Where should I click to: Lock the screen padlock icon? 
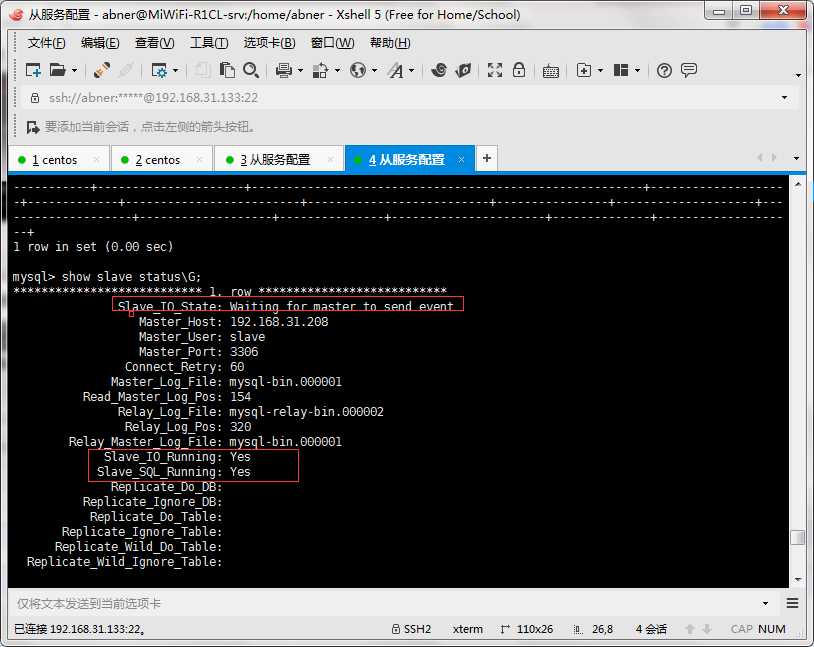tap(519, 70)
